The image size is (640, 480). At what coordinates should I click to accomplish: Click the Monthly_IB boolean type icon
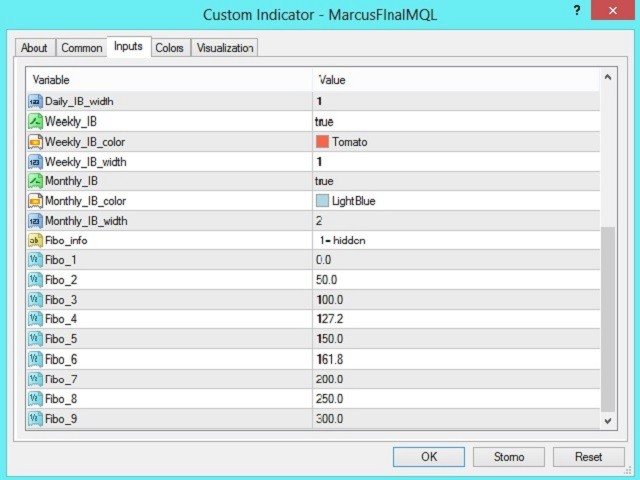tap(35, 181)
